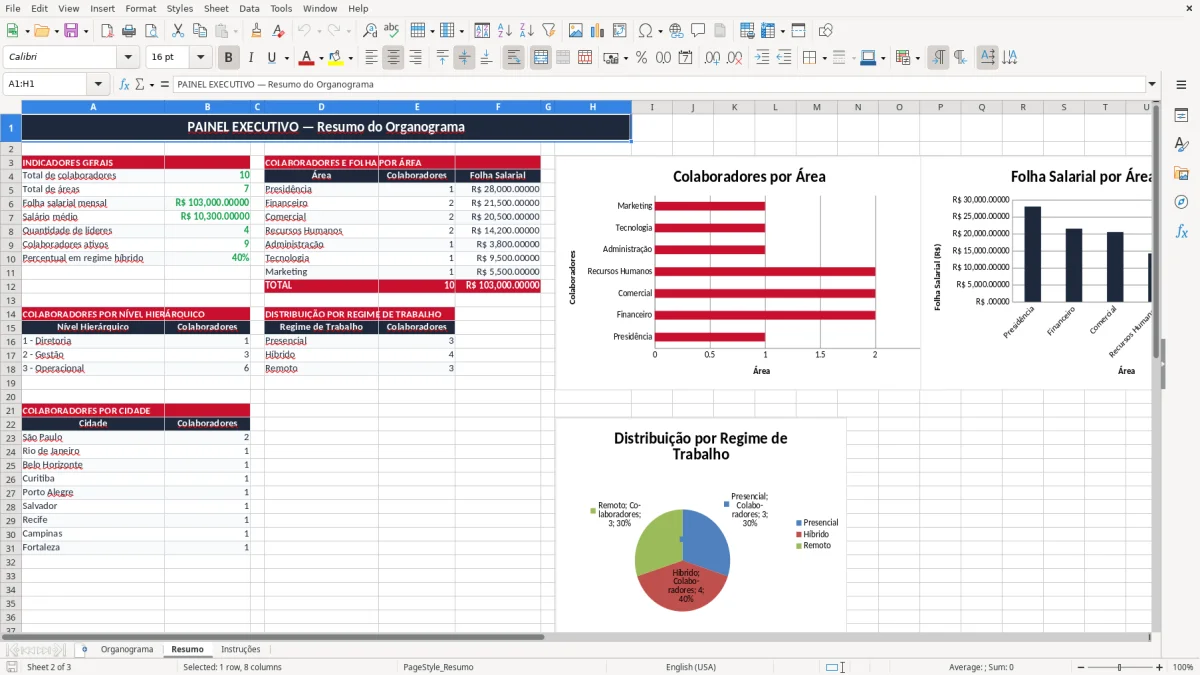Expand the Name Box dropdown arrow
Viewport: 1200px width, 675px height.
[x=98, y=84]
